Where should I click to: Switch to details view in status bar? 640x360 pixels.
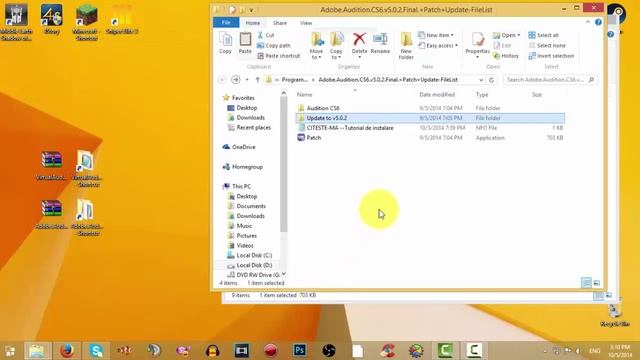coord(586,282)
